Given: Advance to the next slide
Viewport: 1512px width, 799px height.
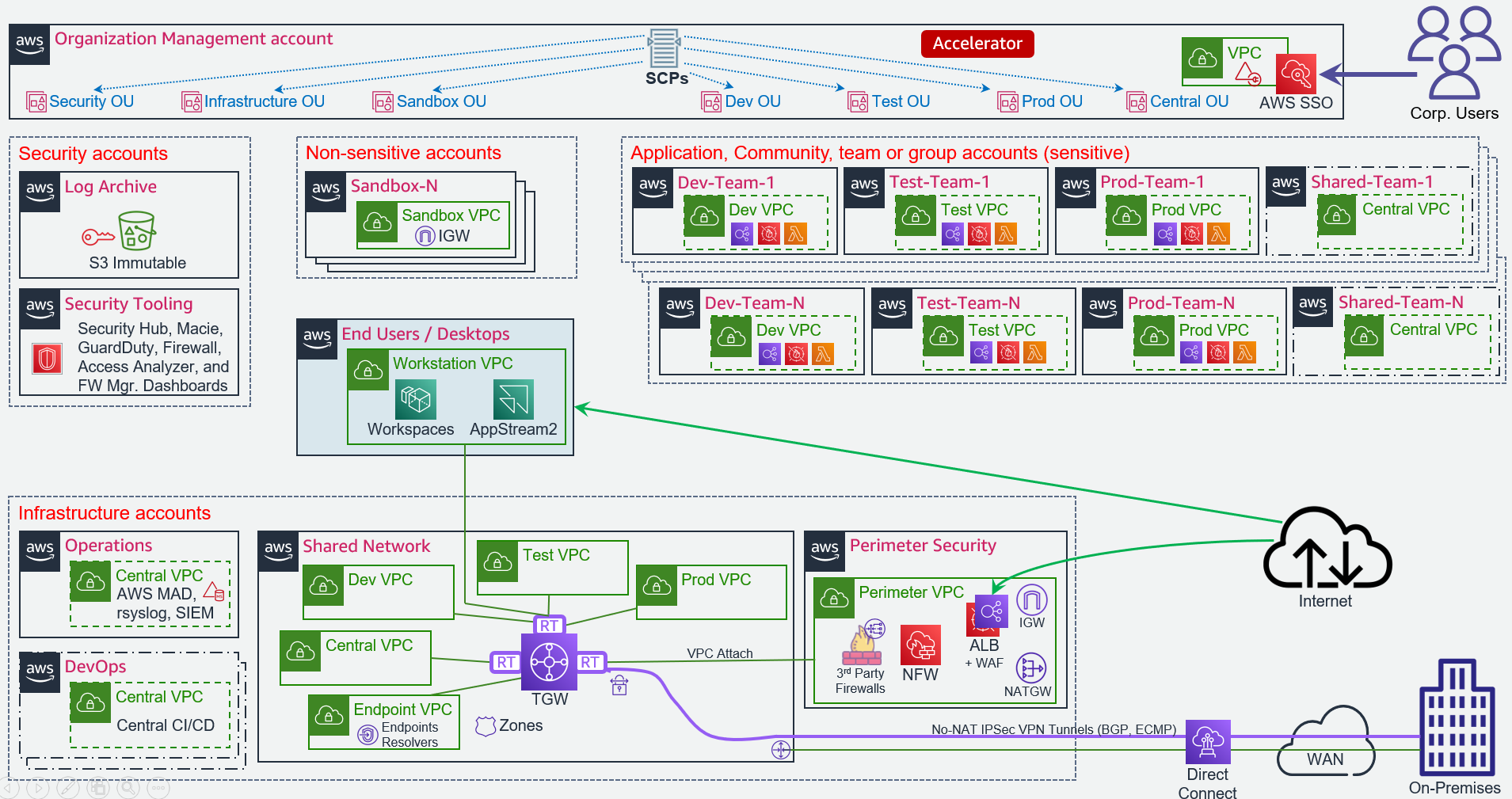Looking at the screenshot, I should 37,788.
